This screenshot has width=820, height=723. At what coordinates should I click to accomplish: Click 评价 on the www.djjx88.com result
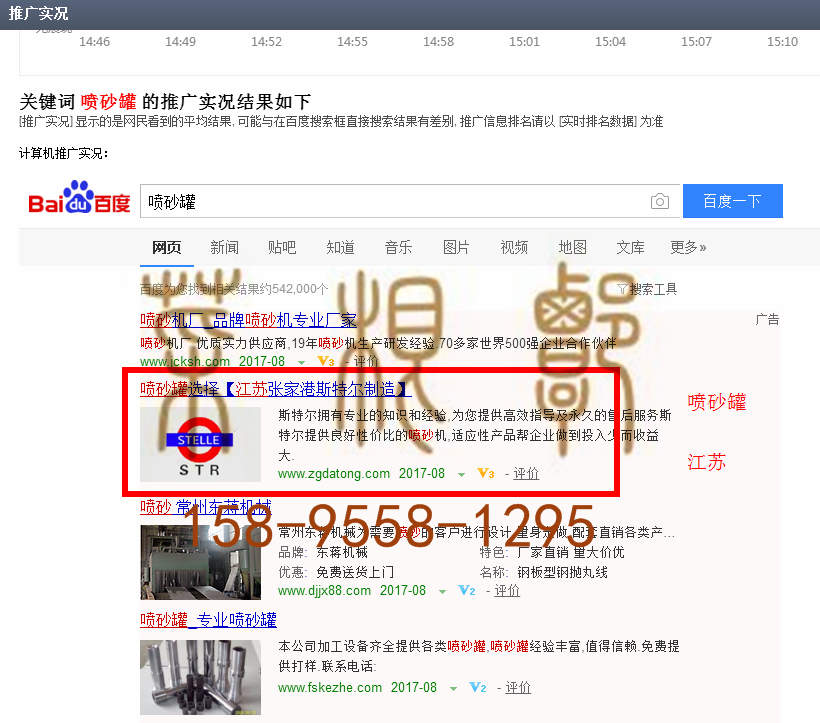pos(507,591)
